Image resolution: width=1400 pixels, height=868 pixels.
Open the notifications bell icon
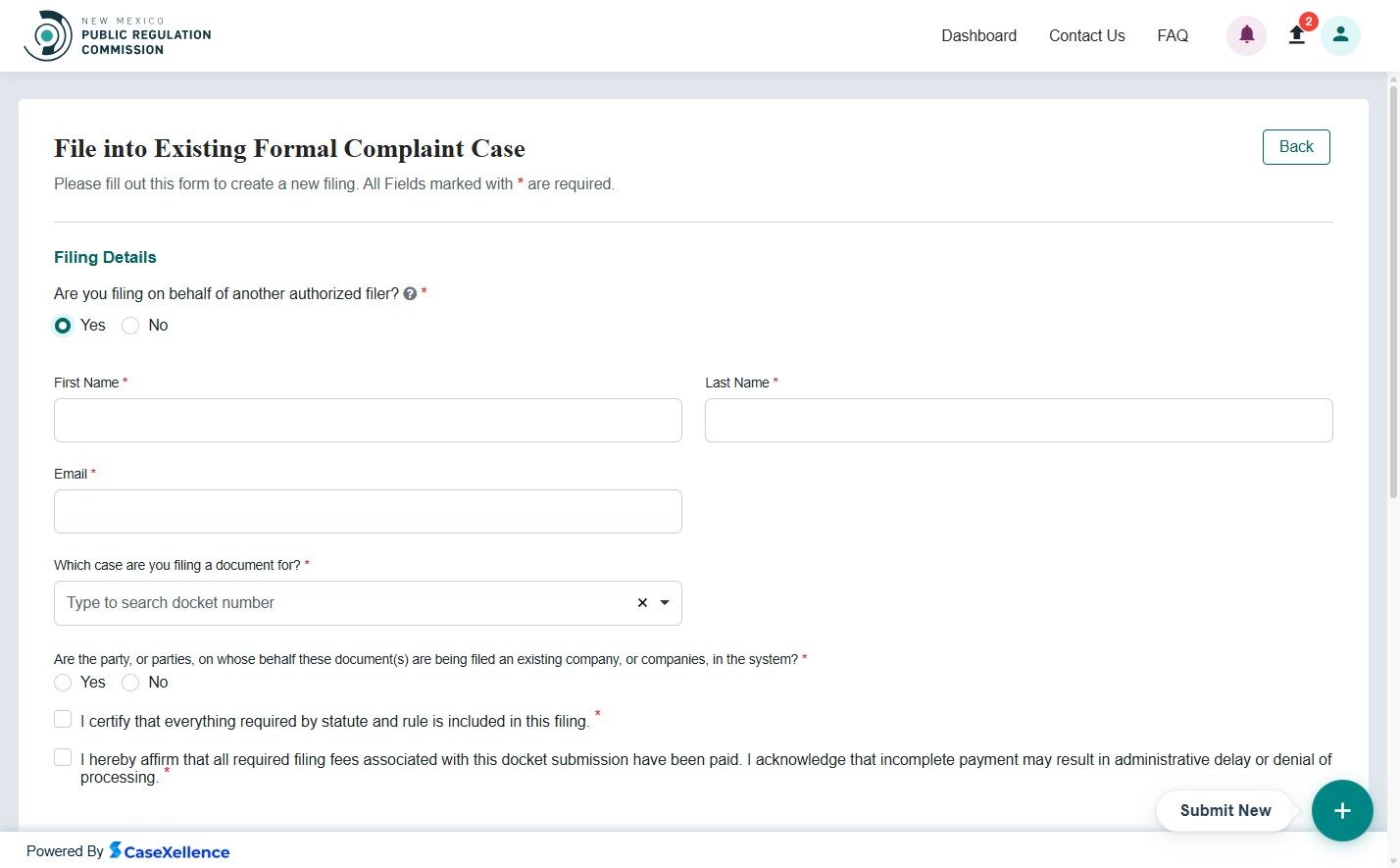1246,35
